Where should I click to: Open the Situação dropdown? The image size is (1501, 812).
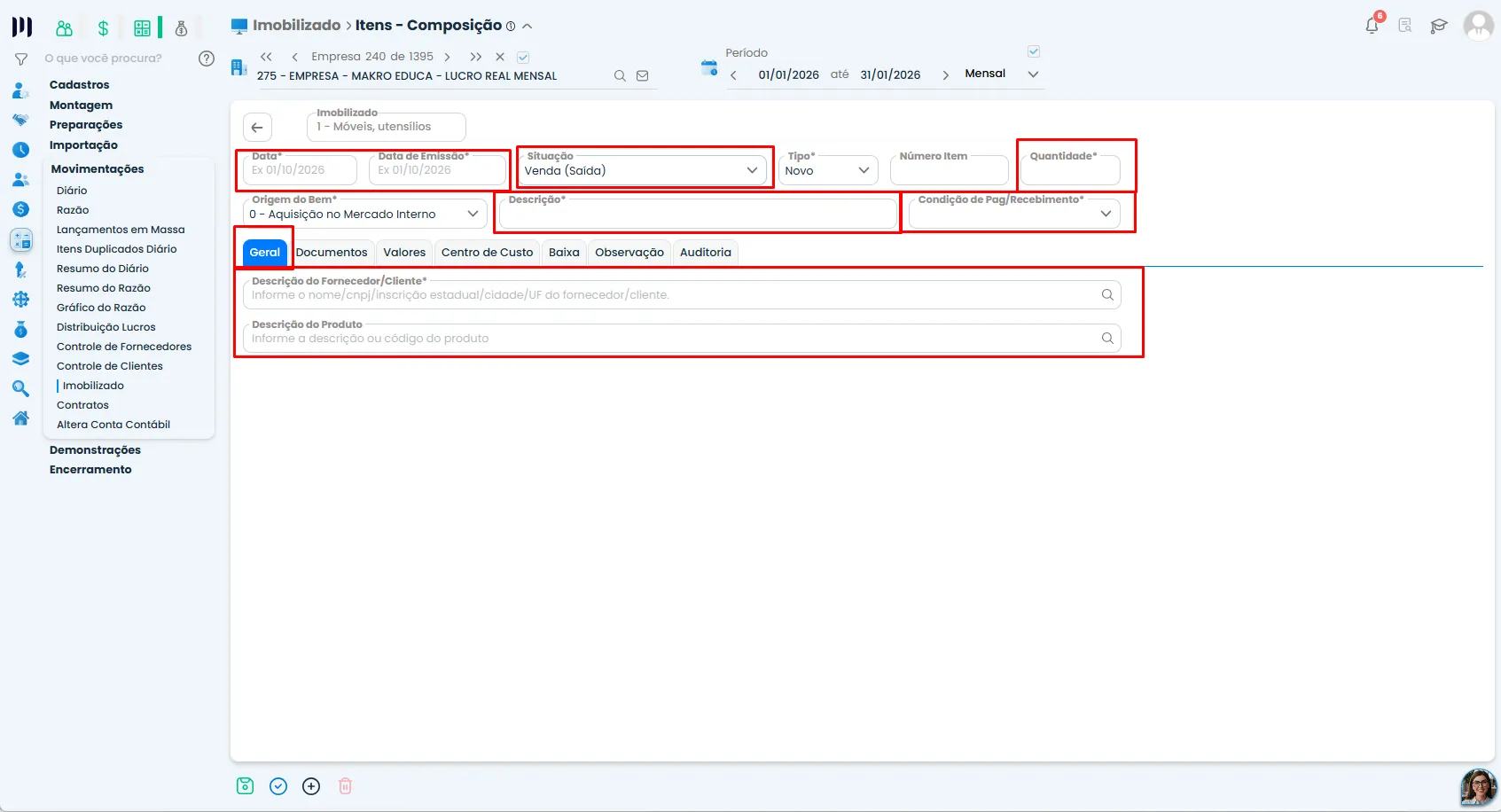642,170
